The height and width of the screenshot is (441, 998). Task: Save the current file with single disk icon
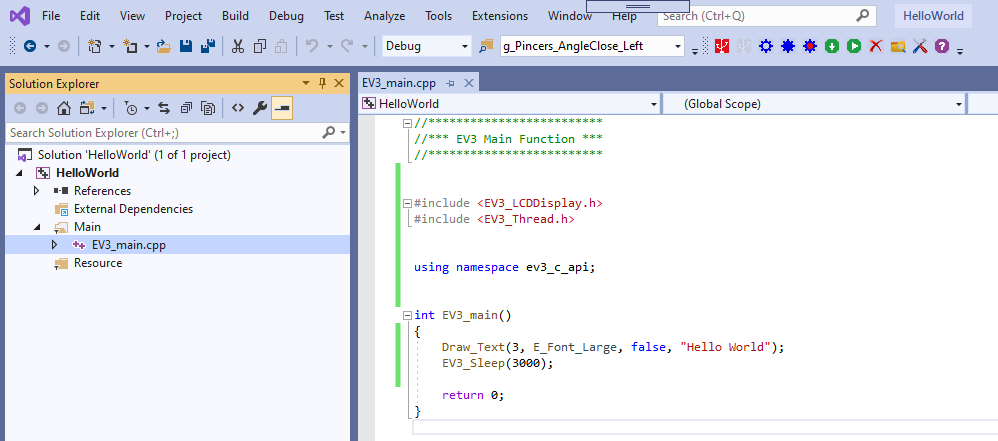pos(186,46)
